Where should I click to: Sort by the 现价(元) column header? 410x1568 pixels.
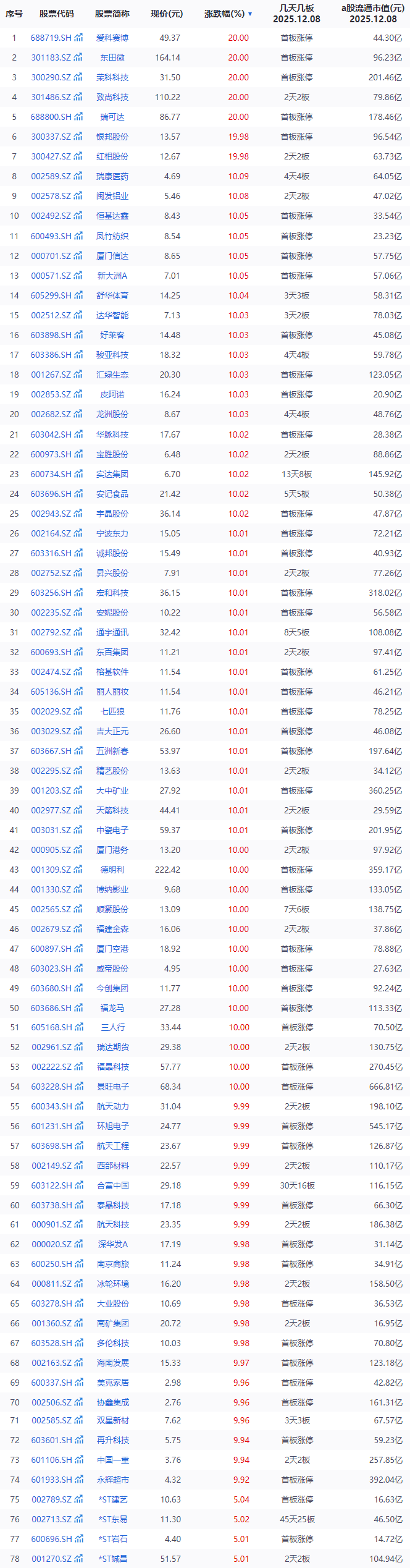point(167,14)
